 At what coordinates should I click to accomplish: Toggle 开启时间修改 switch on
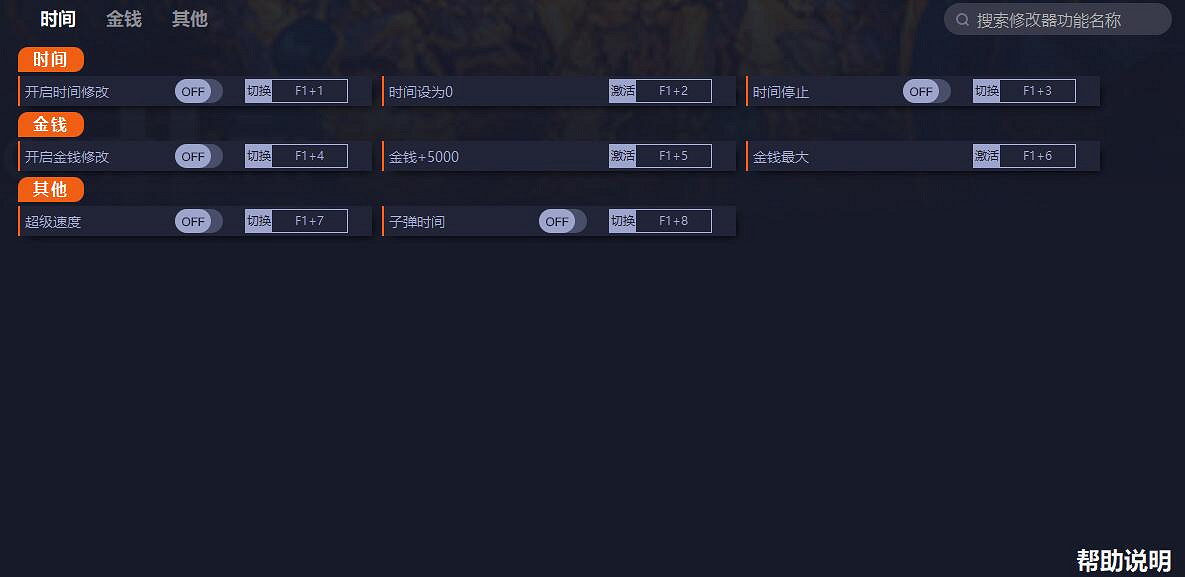(198, 91)
